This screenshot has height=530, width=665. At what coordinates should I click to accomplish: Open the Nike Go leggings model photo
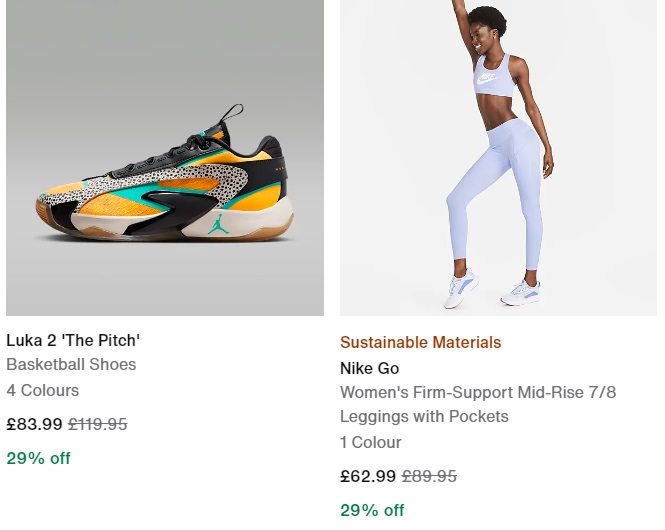pos(498,158)
